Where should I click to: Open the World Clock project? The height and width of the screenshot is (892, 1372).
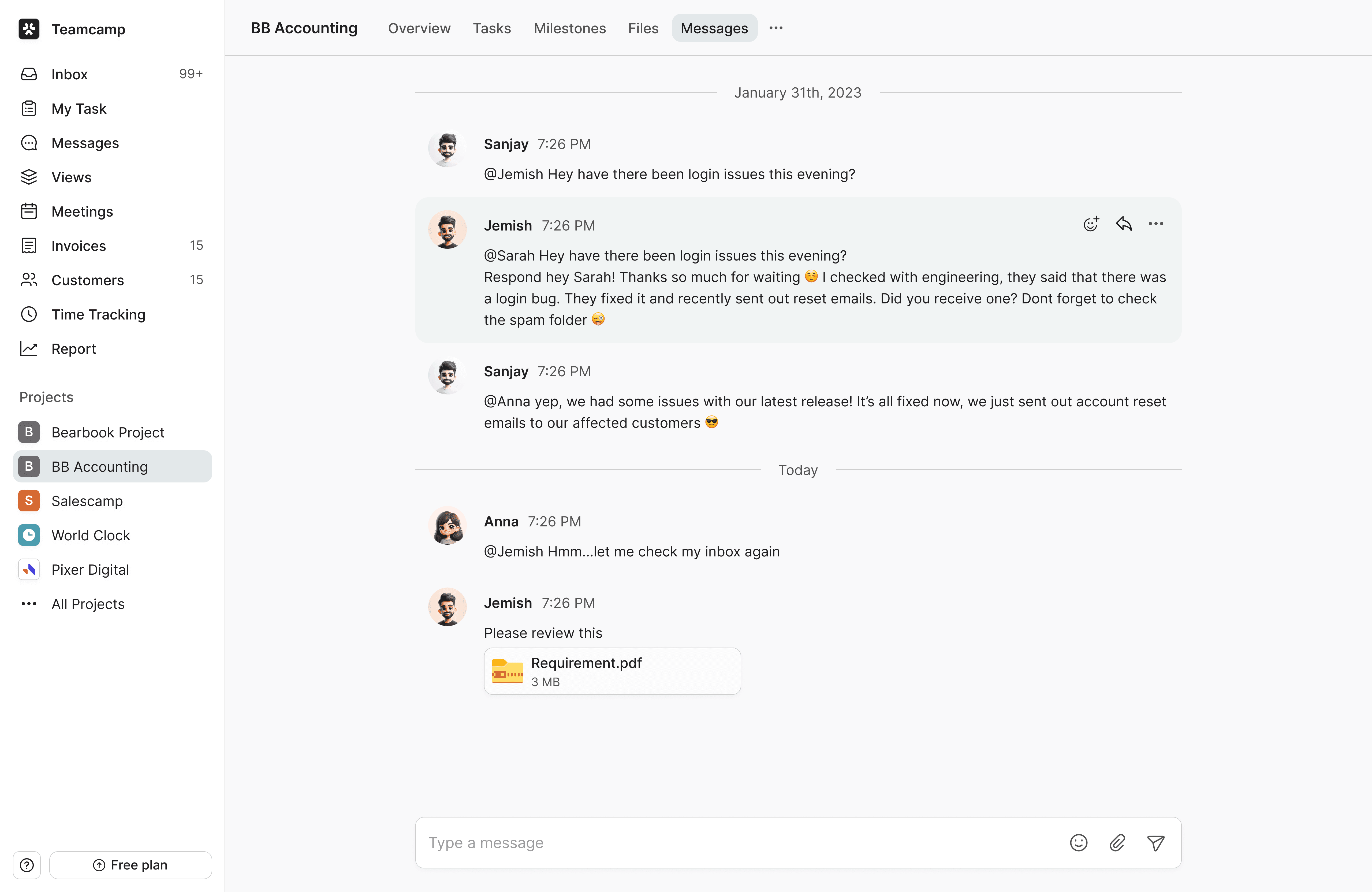click(91, 535)
